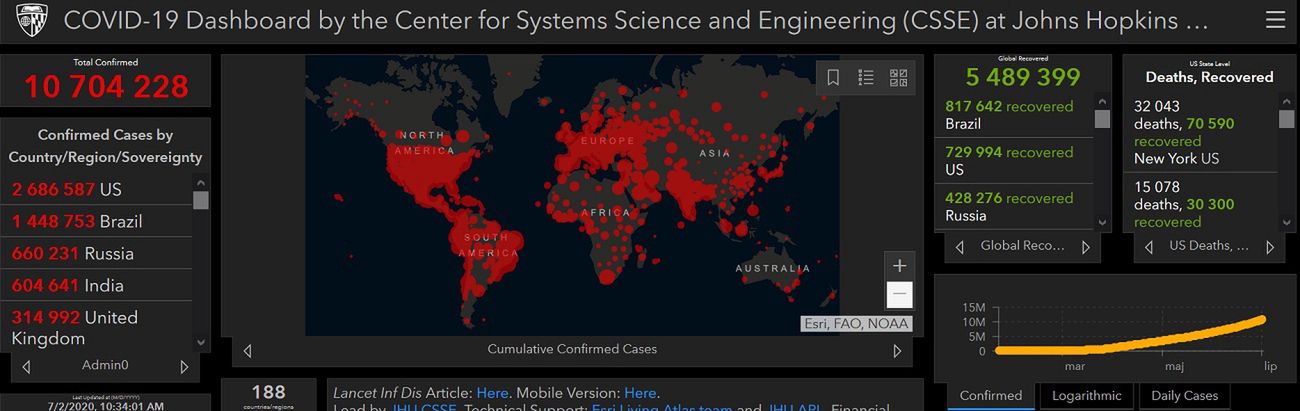Screen dimensions: 1300x411
Task: Show the map legend list icon
Action: (866, 78)
